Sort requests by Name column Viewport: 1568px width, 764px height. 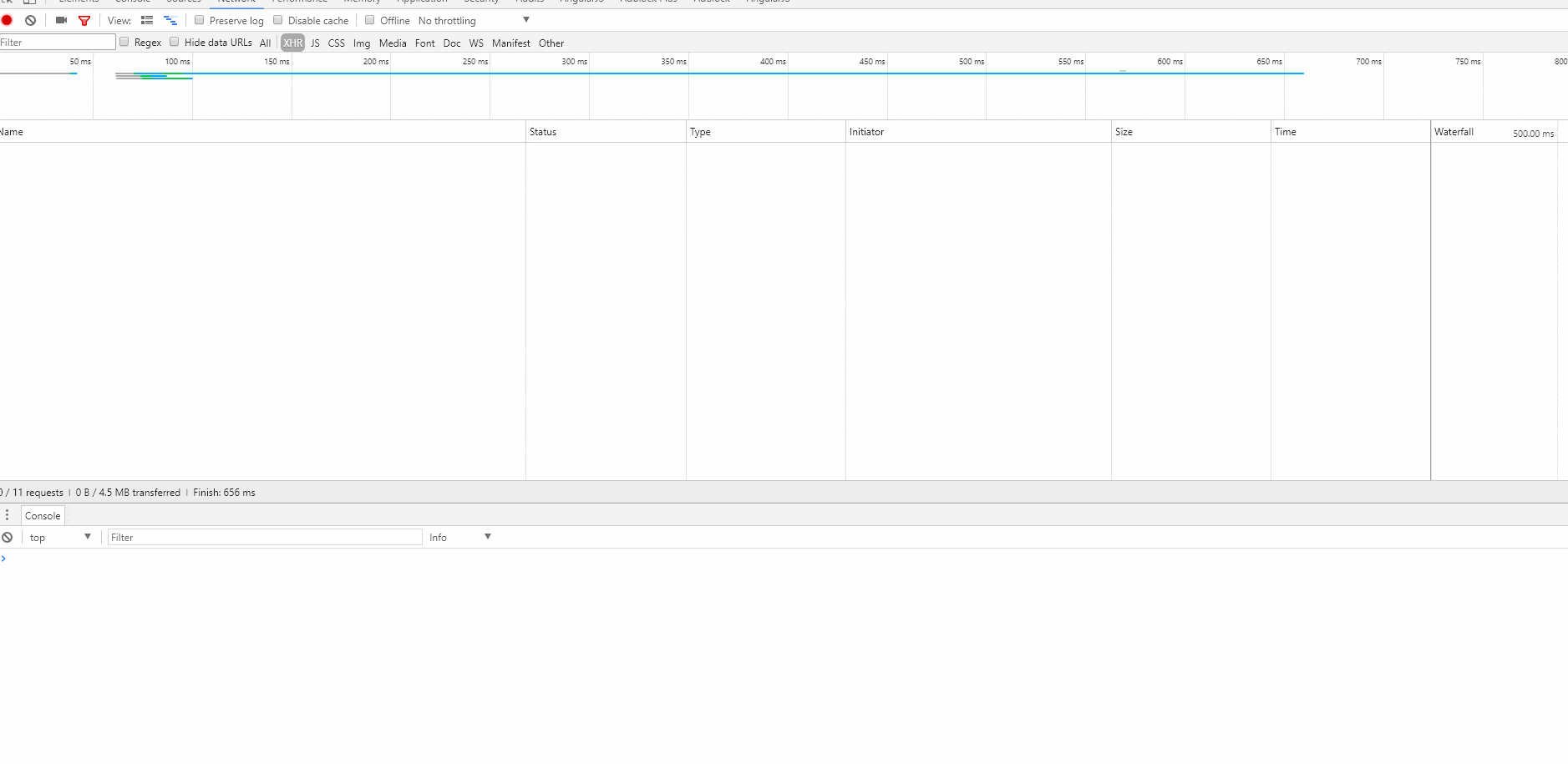pos(262,132)
